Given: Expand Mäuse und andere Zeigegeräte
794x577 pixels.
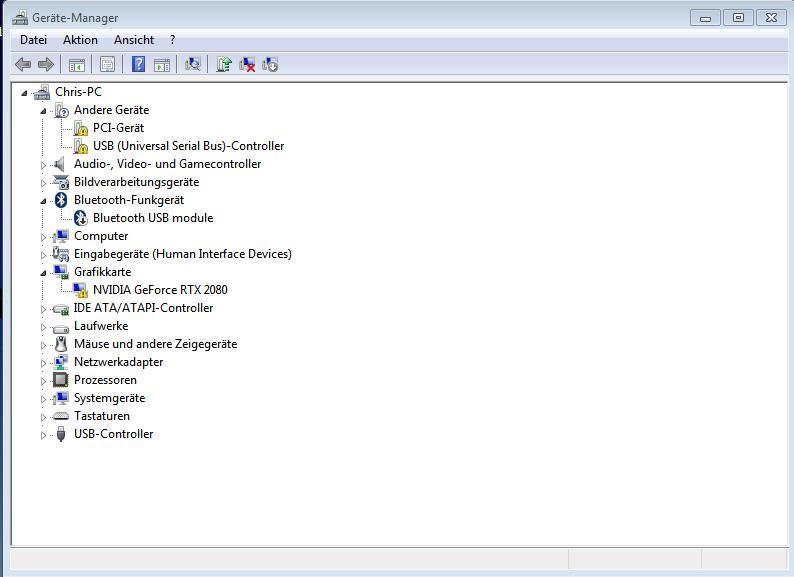Looking at the screenshot, I should click(43, 345).
